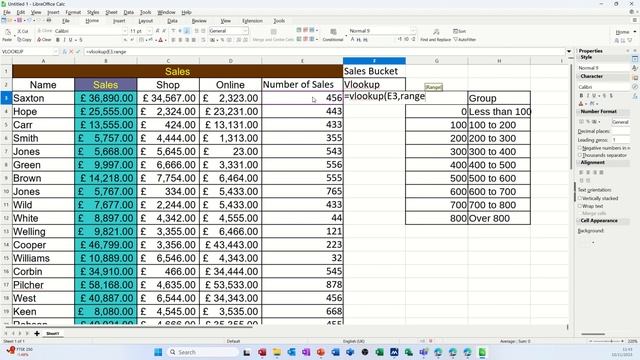Click the print icon in the quick toolbar

pos(49,20)
